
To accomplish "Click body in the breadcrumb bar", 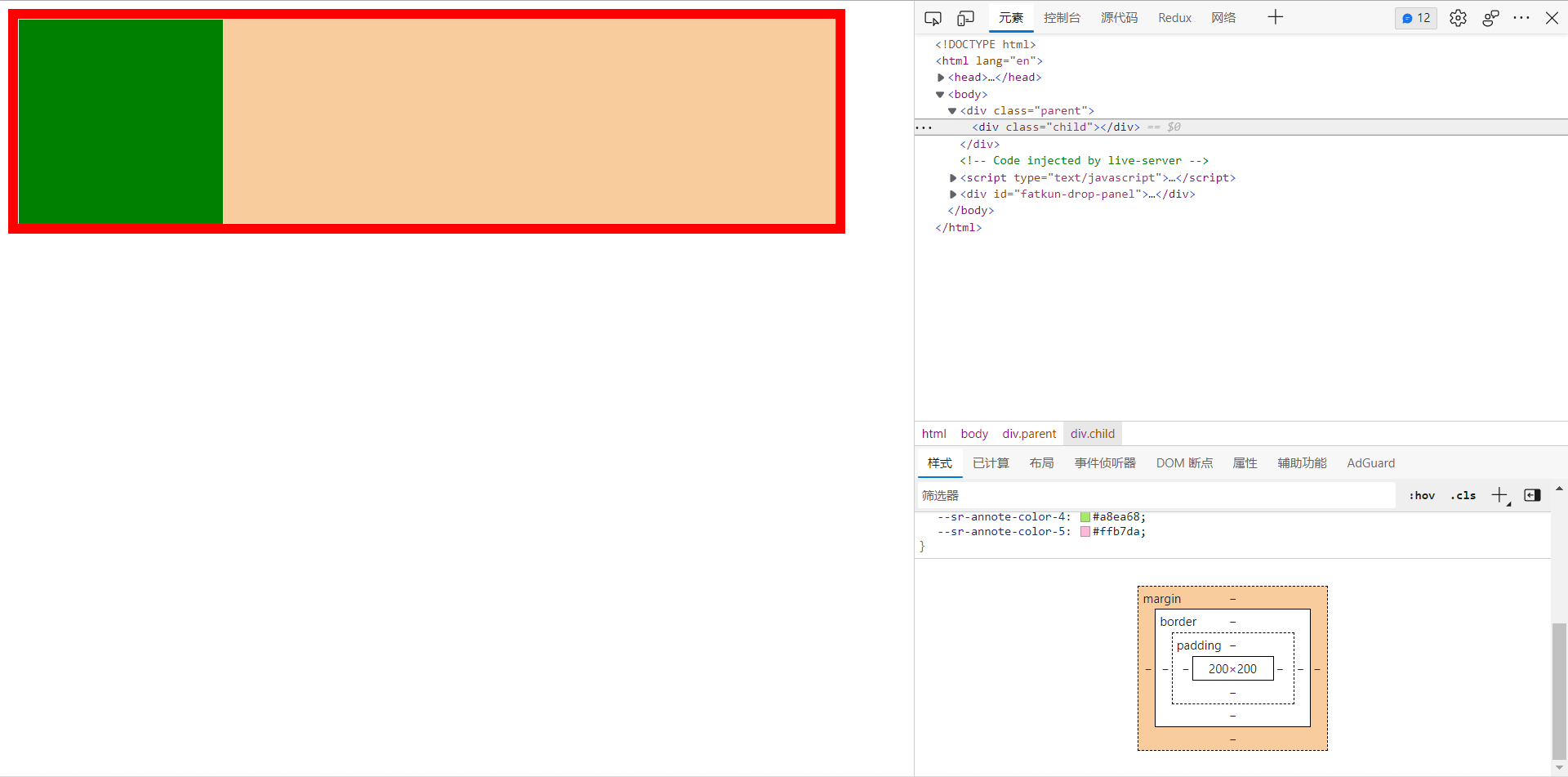I will [x=974, y=434].
